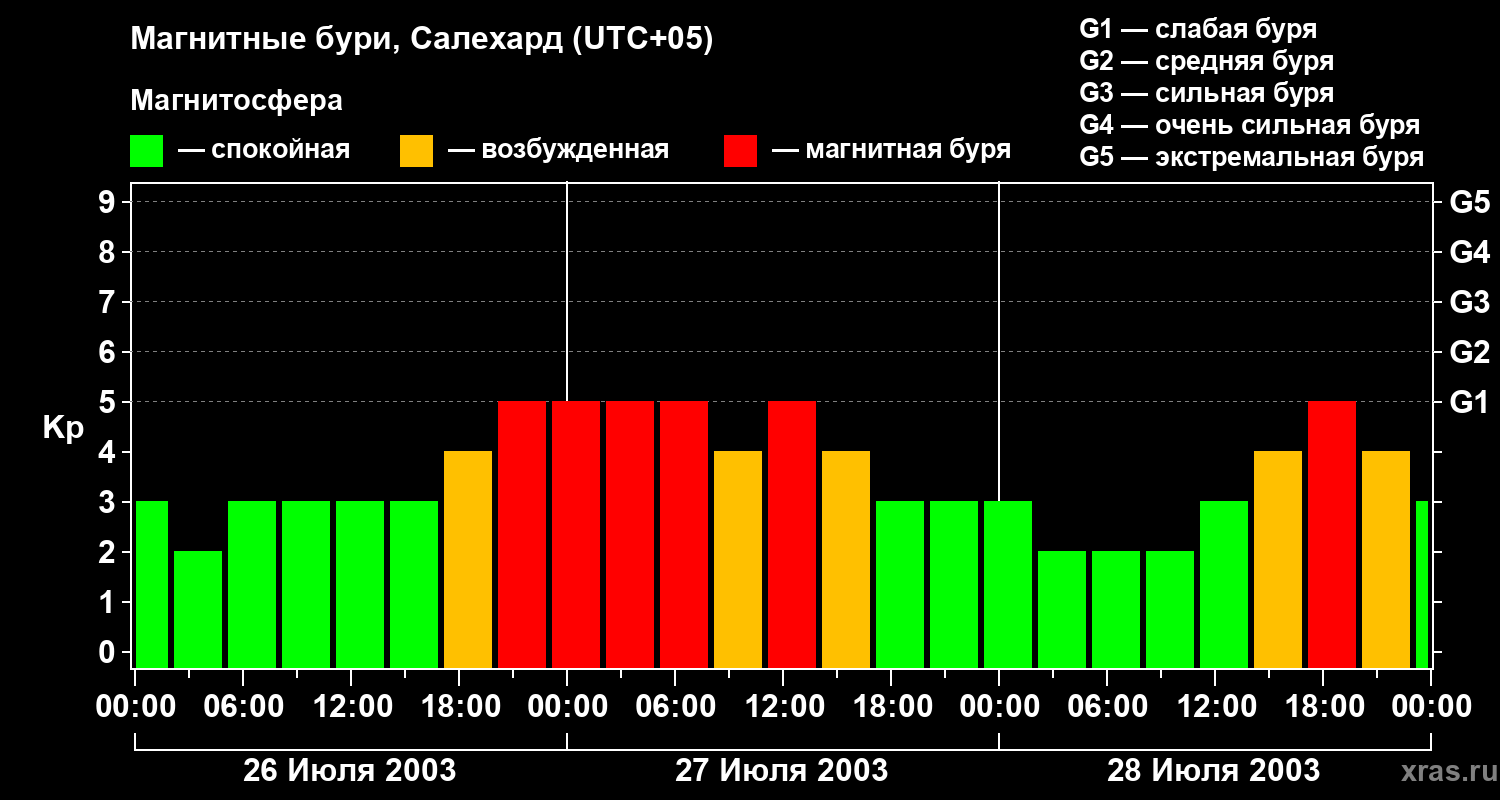The image size is (1500, 800).
Task: Select the 'G1 — слабая буря' legend line
Action: click(1198, 29)
